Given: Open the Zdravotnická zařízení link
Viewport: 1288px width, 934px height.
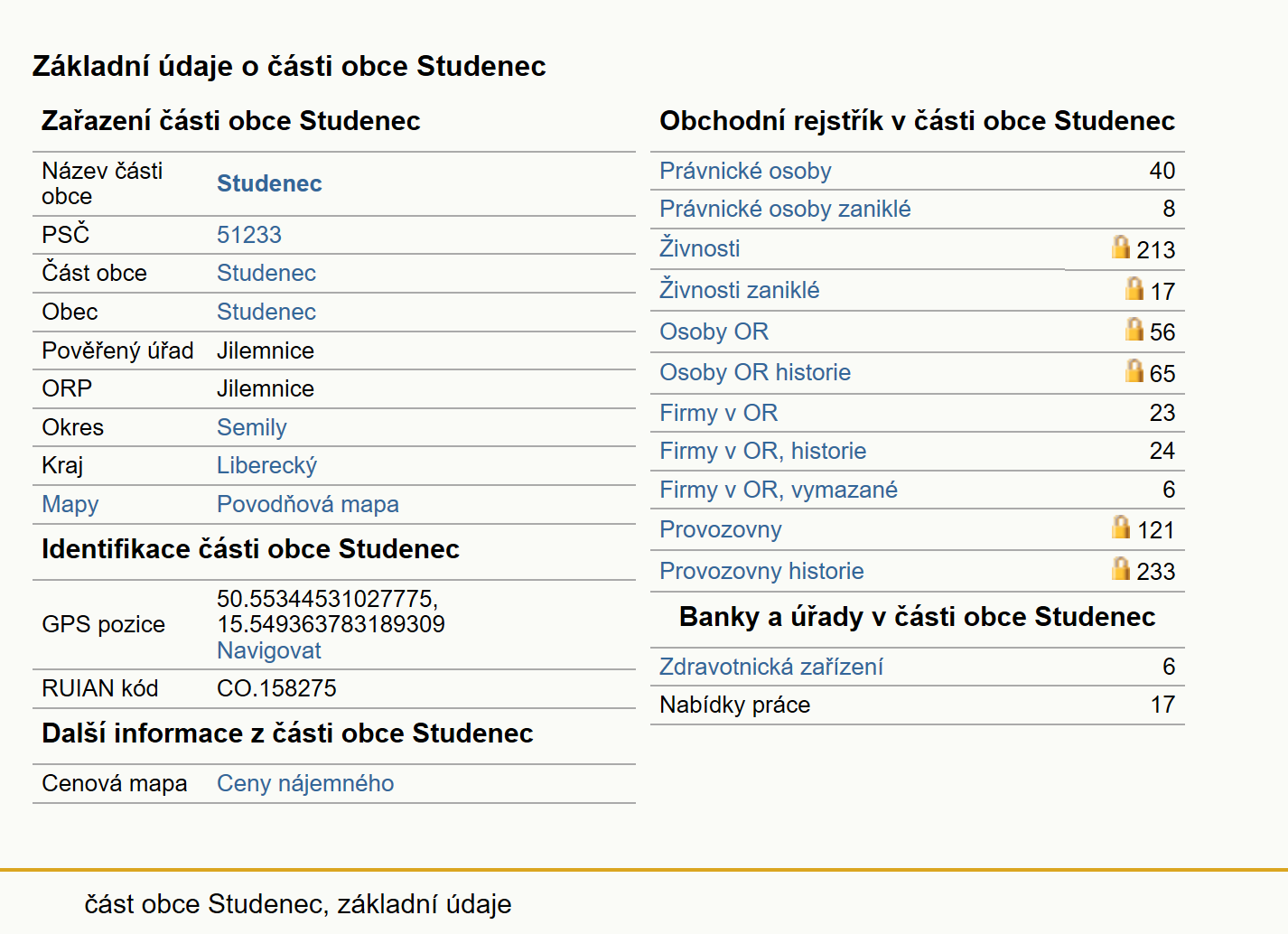Looking at the screenshot, I should click(x=771, y=667).
